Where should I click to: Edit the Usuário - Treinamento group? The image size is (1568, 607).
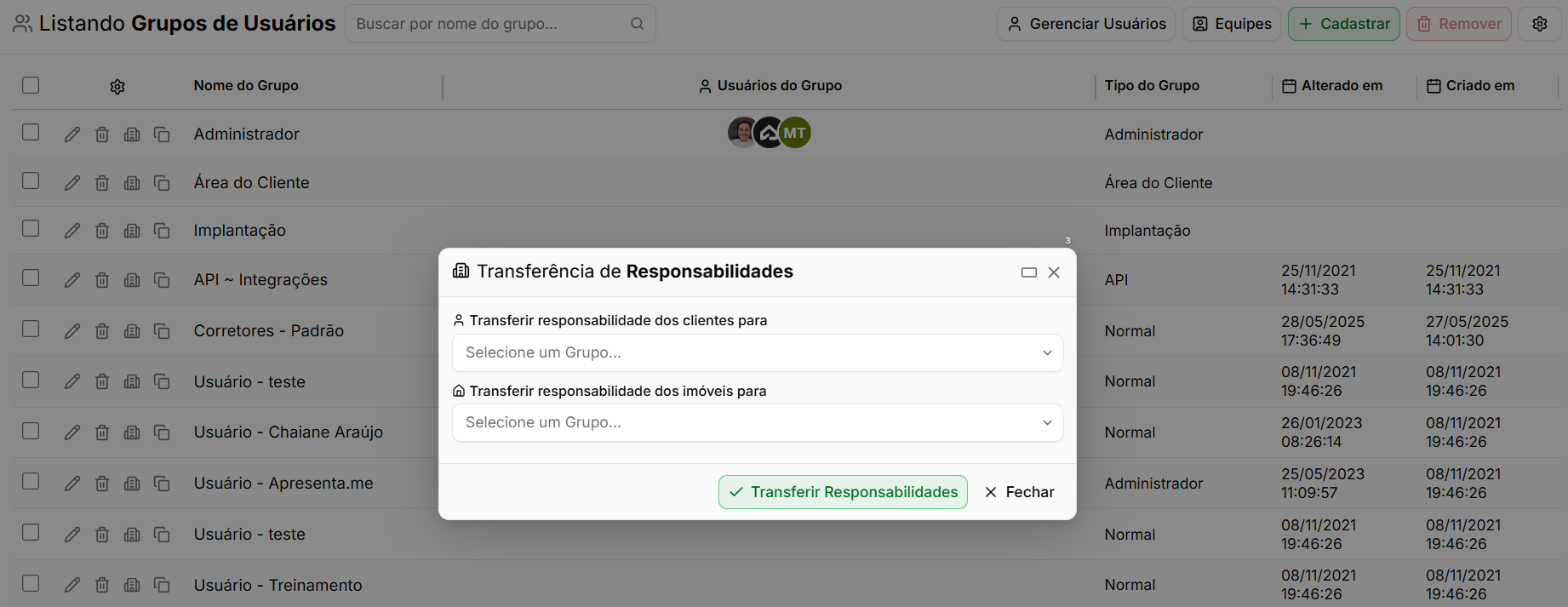[72, 585]
